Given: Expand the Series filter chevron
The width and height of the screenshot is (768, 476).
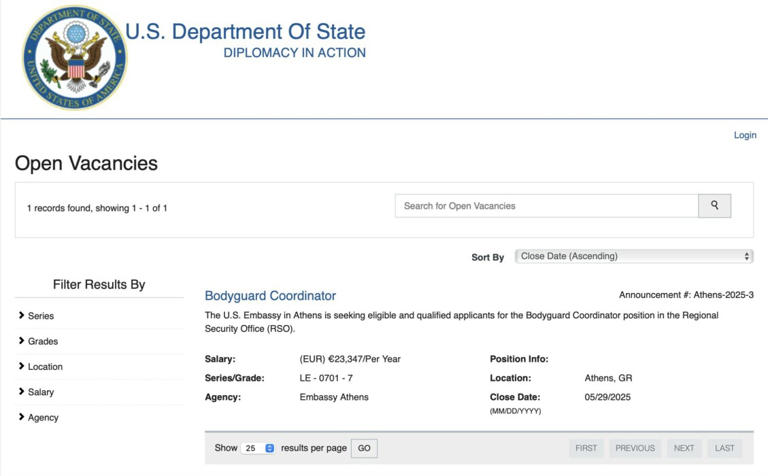Looking at the screenshot, I should 21,316.
